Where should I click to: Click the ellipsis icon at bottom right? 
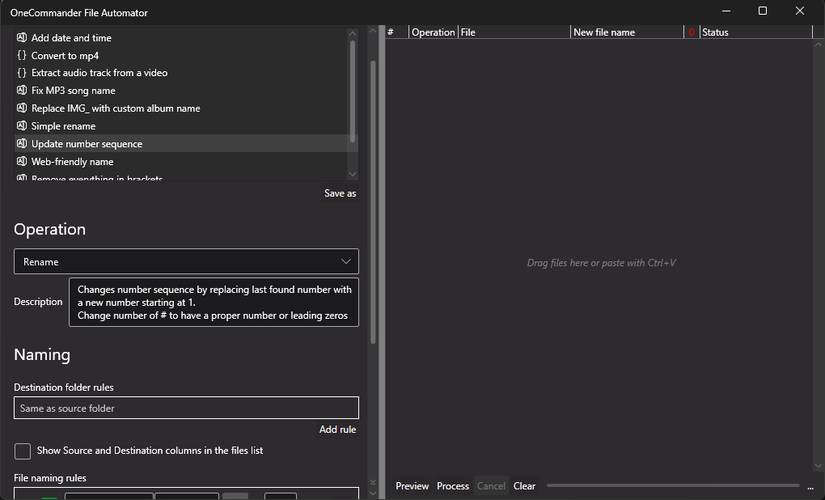(811, 487)
